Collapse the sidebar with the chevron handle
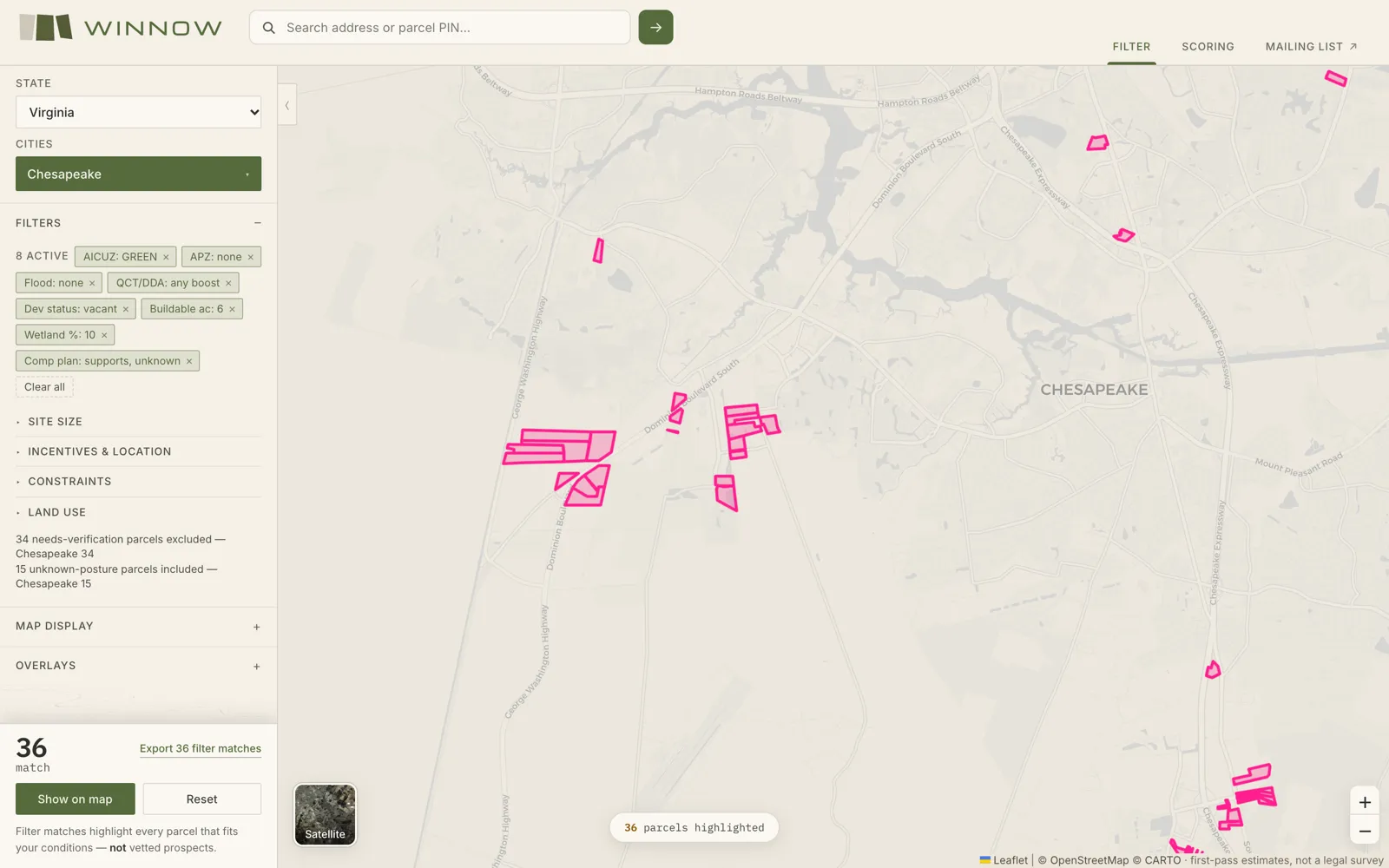This screenshot has height=868, width=1389. click(287, 105)
